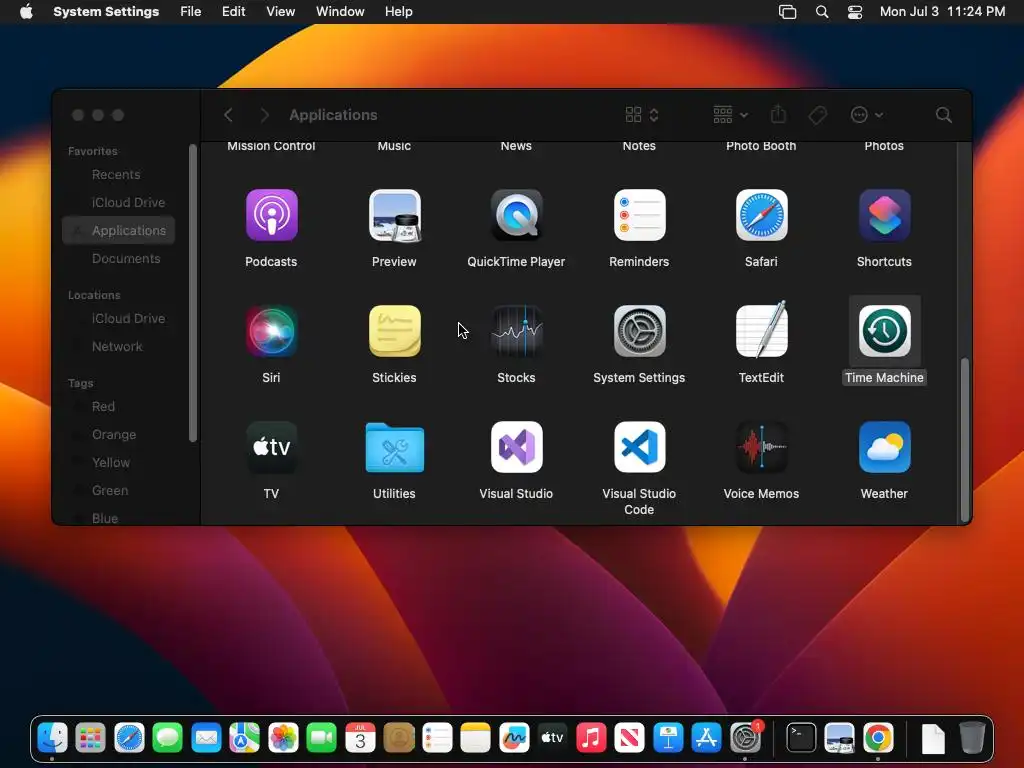Open Photos from the Dock
1024x768 pixels.
(x=283, y=738)
